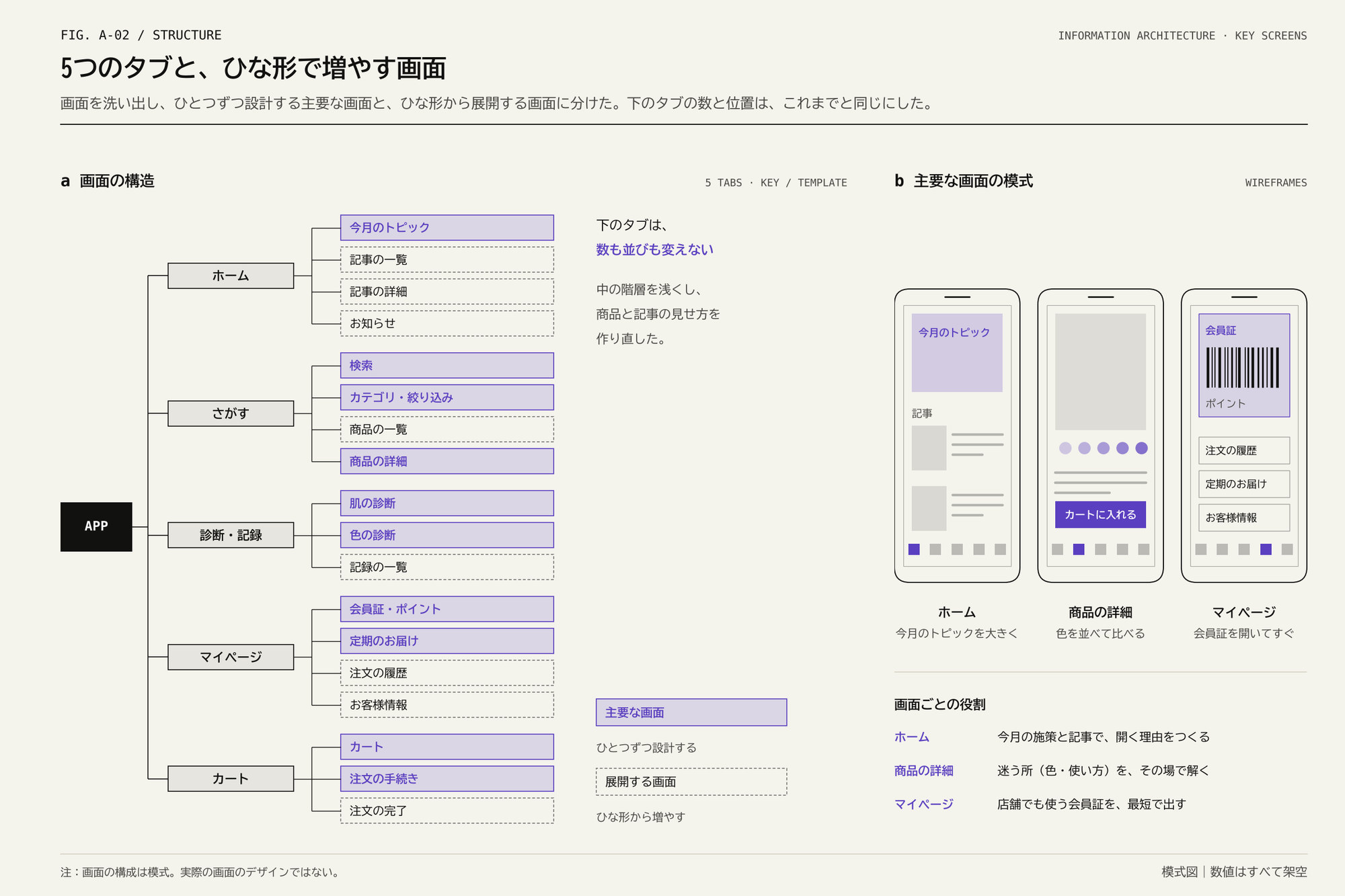Pick the darkest purple color dot
1345x896 pixels.
1141,448
